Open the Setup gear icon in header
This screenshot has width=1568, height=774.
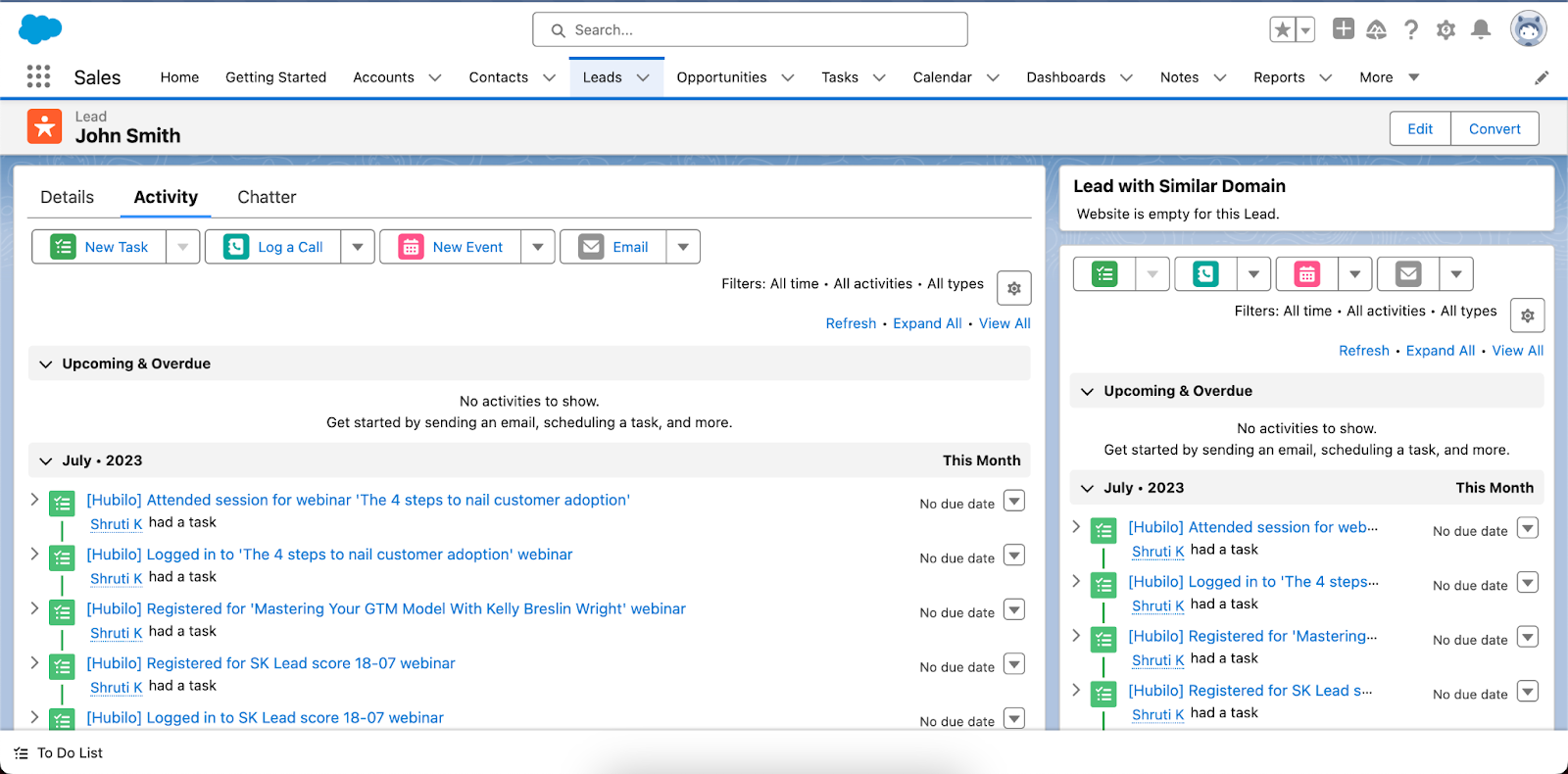[x=1445, y=29]
